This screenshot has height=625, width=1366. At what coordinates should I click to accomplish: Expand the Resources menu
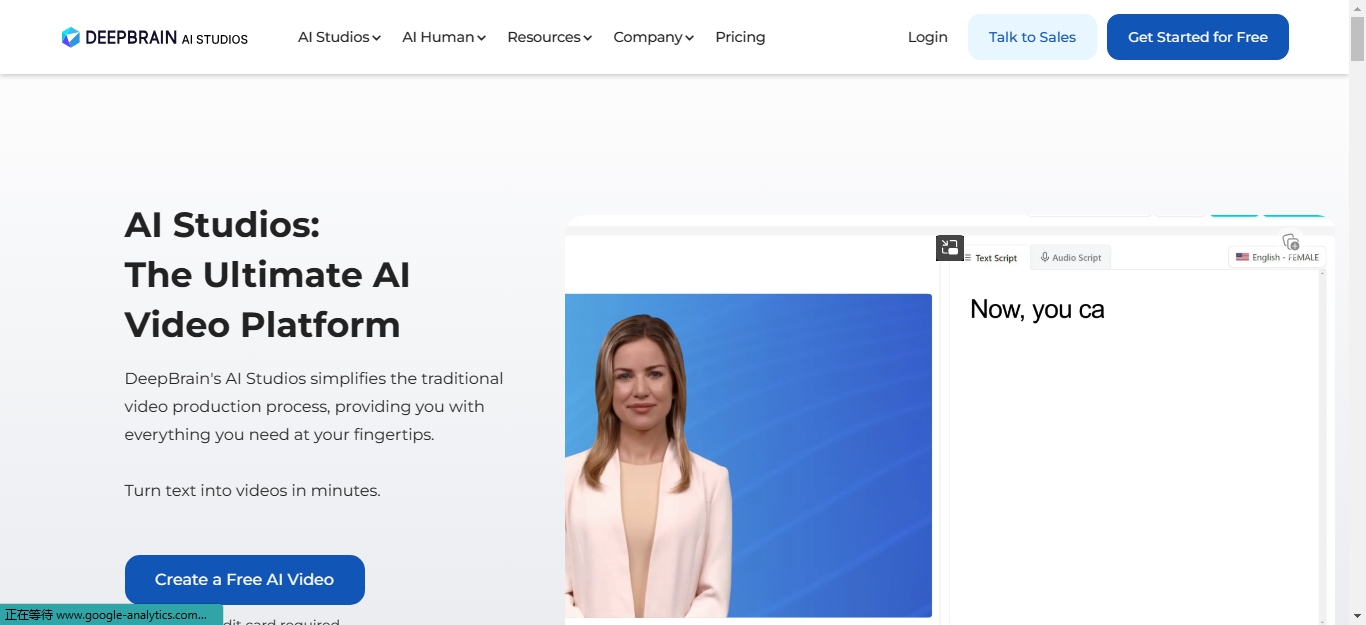pos(549,37)
